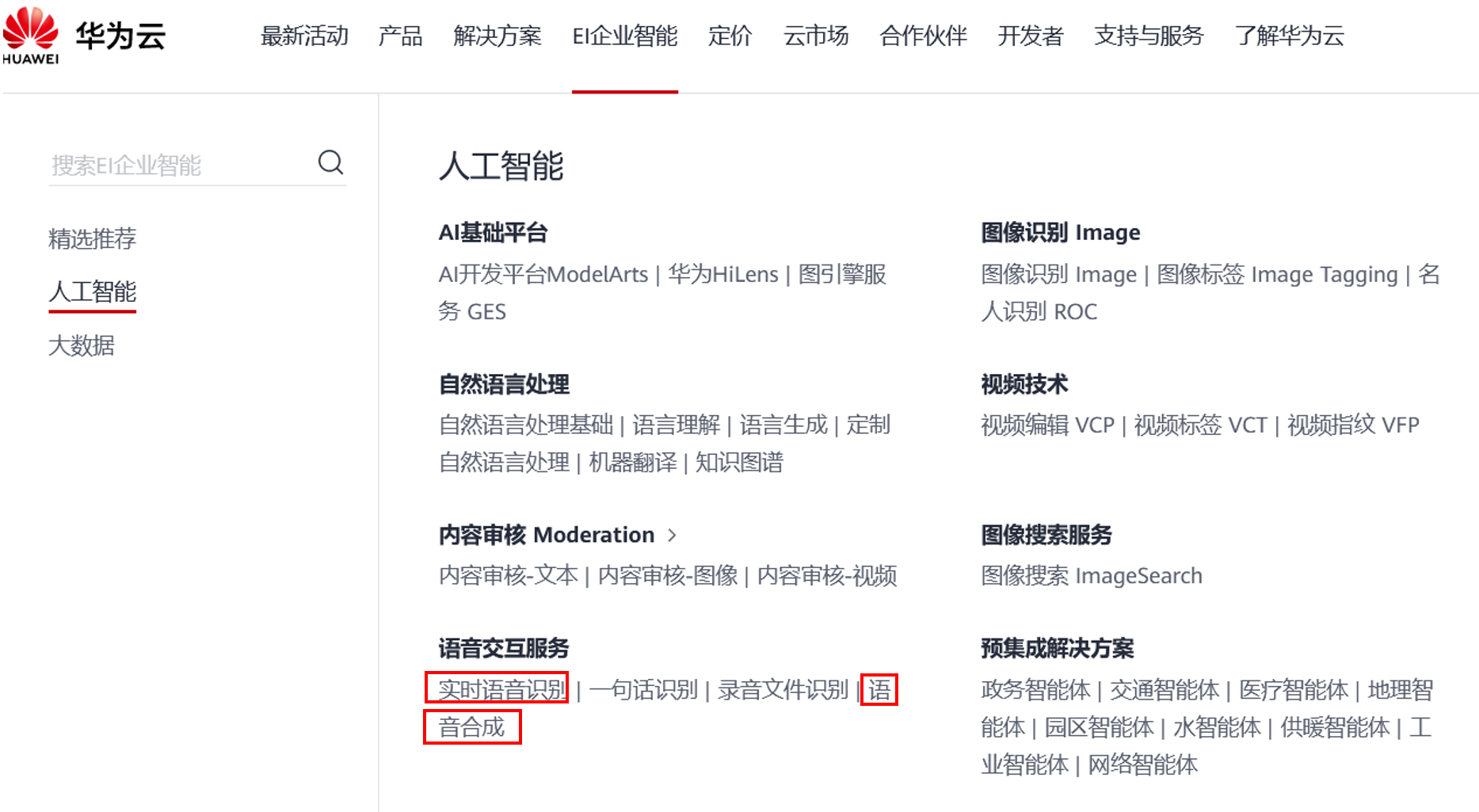Click the Huawei Cloud logo
1479x812 pixels.
click(x=84, y=36)
